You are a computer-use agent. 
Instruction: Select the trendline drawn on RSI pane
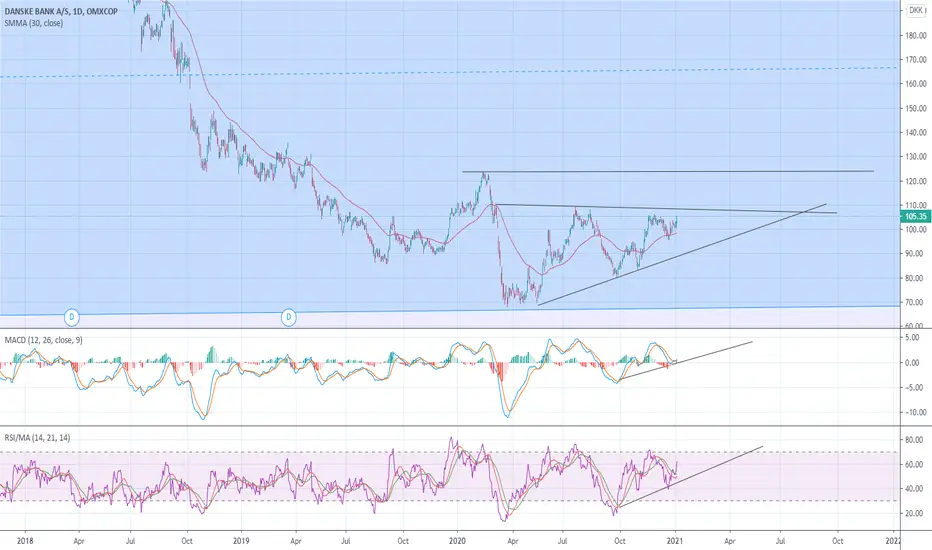(x=690, y=476)
